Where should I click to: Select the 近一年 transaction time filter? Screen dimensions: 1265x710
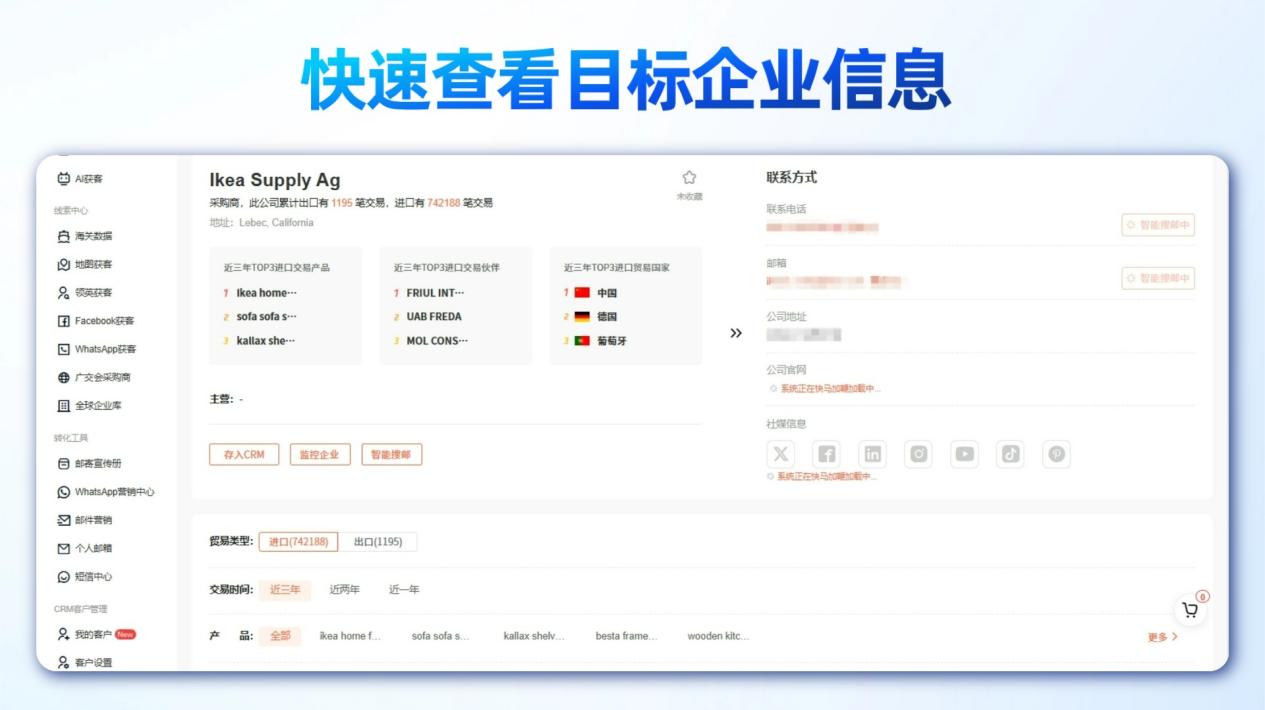coord(404,590)
